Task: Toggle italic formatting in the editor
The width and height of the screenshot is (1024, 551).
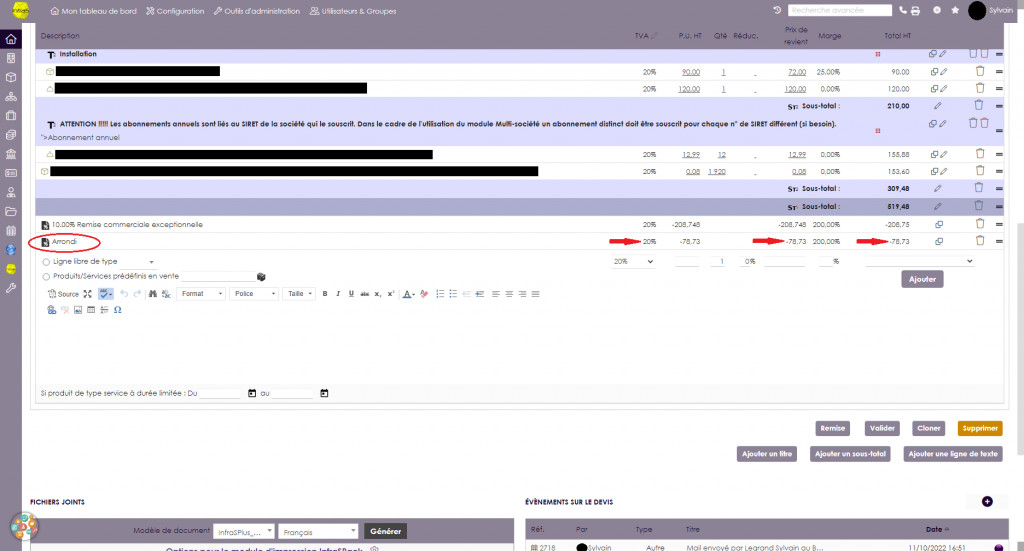Action: (338, 294)
